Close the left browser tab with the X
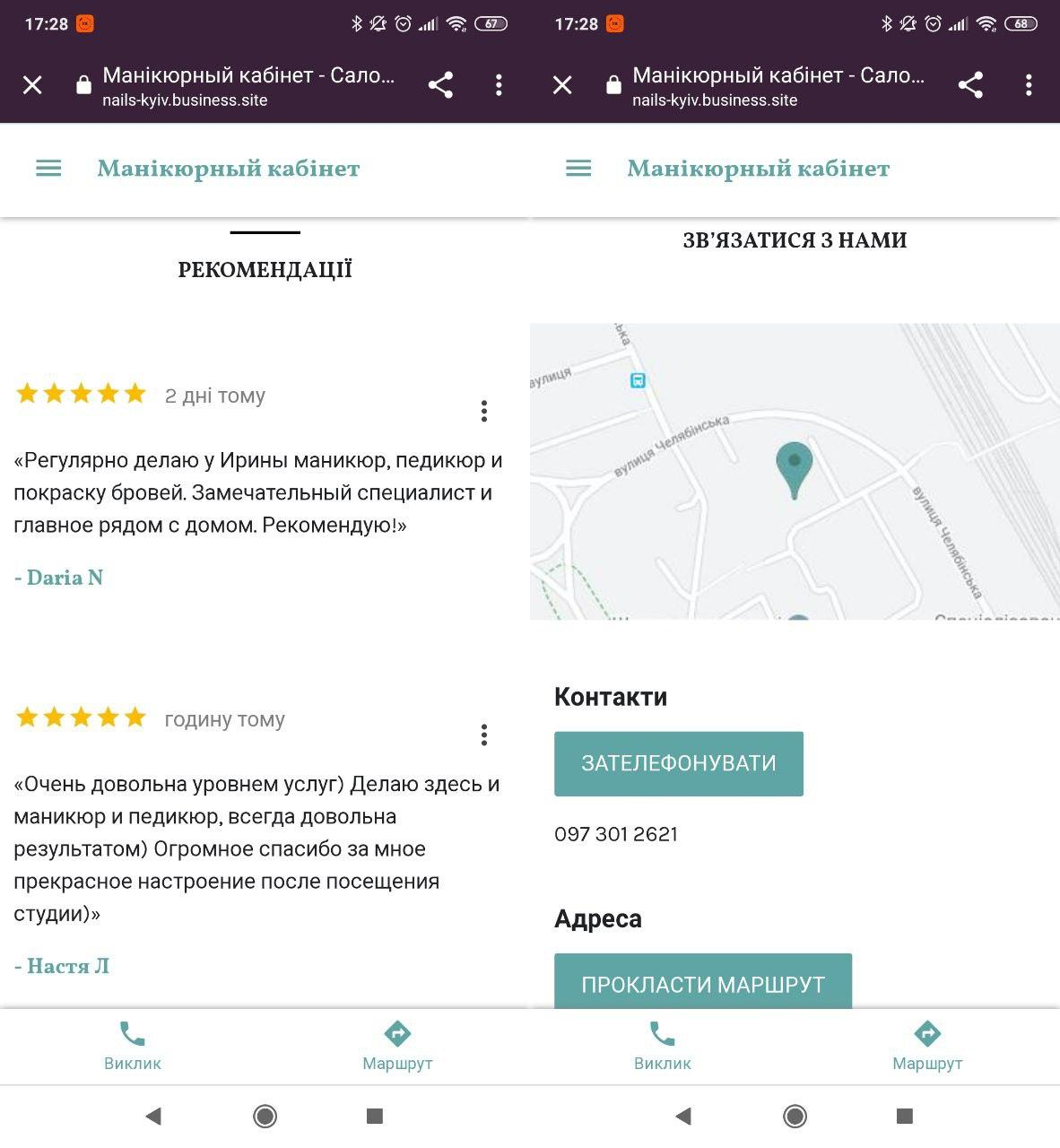The image size is (1060, 1148). 32,85
